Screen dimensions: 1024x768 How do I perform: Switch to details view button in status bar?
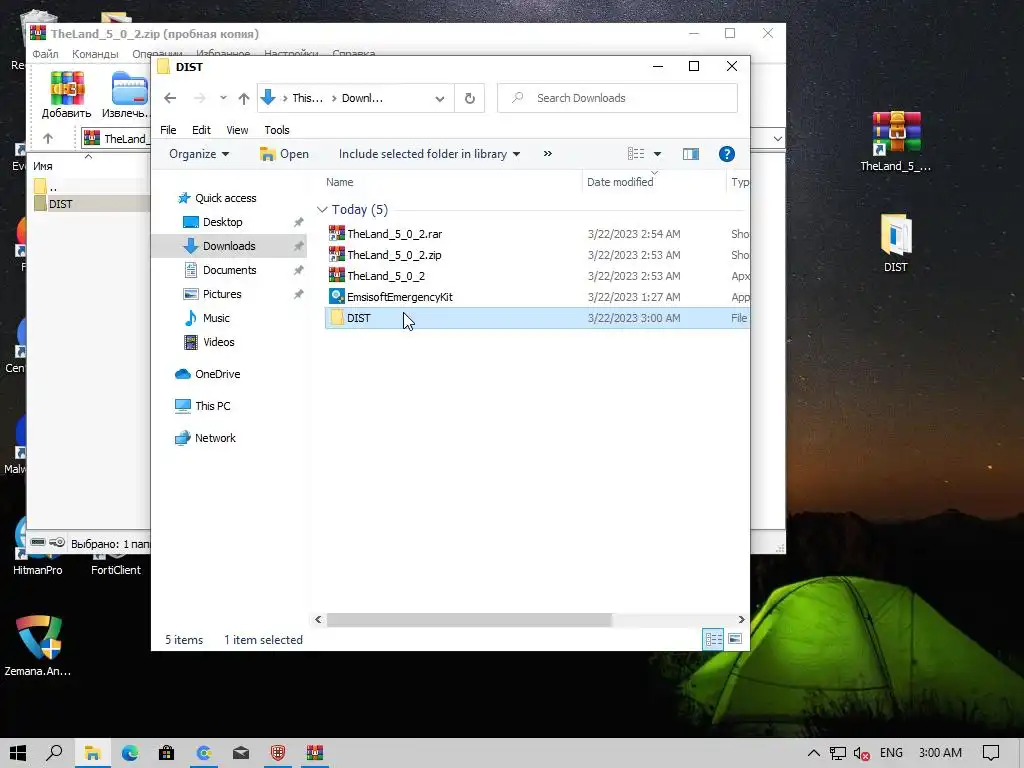[713, 639]
